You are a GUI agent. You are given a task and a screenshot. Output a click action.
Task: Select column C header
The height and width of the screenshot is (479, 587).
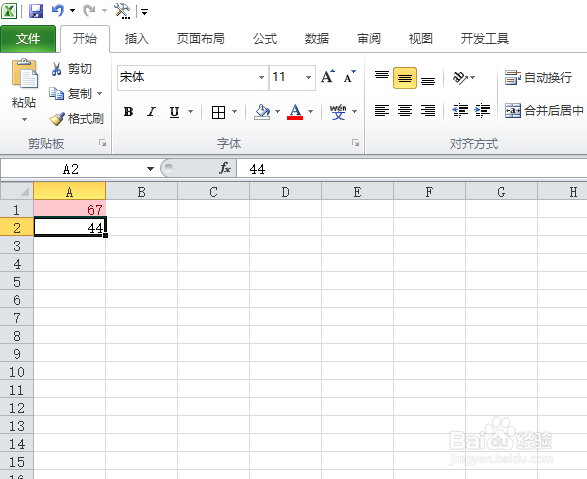(x=213, y=192)
